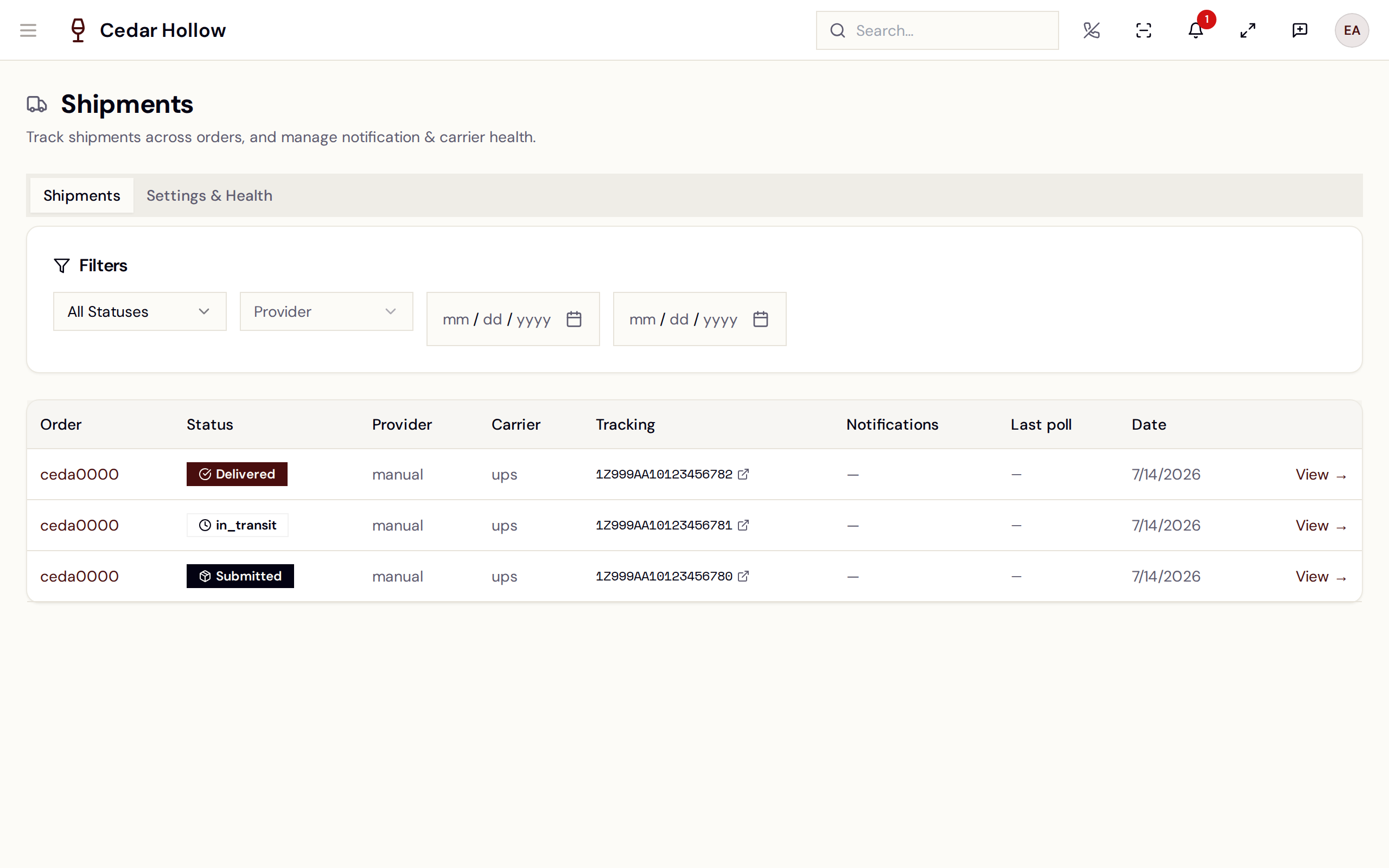
Task: Open order ceda0000 in in_transit row
Action: (x=79, y=525)
